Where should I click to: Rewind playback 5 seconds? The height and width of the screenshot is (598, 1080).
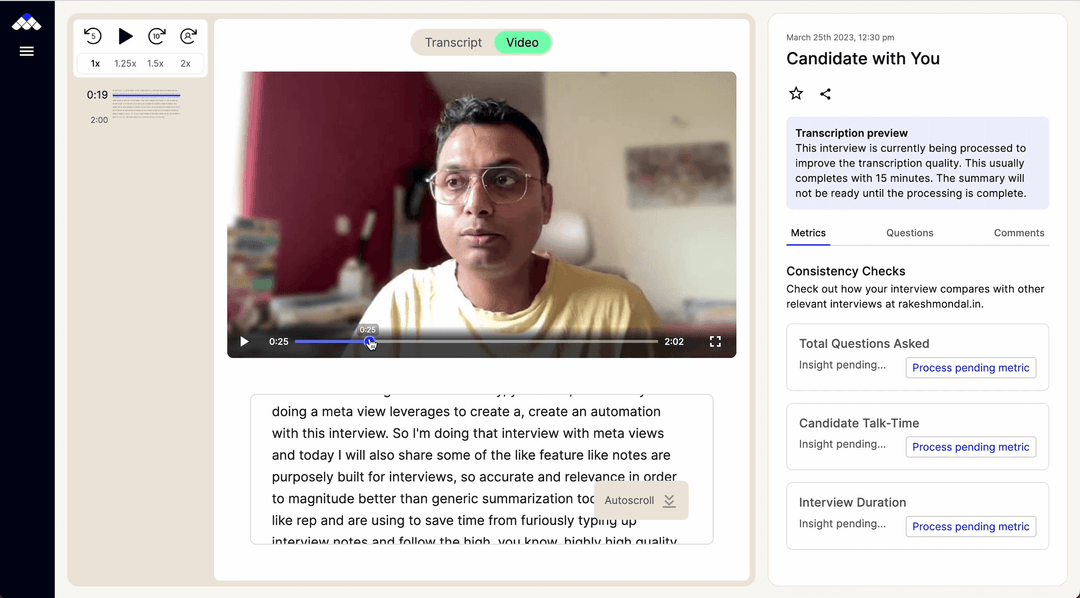(92, 36)
